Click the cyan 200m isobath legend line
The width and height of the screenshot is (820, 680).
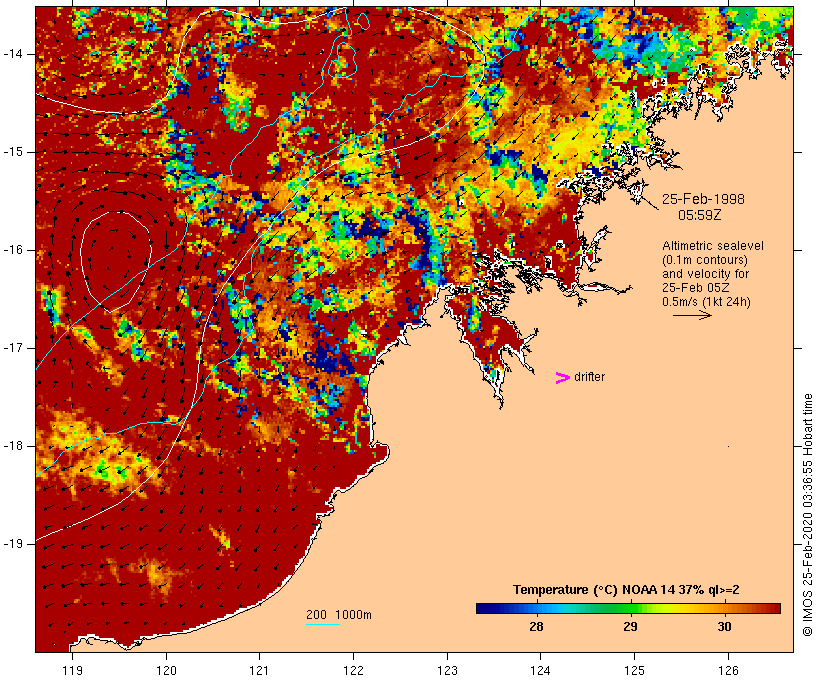coord(323,624)
